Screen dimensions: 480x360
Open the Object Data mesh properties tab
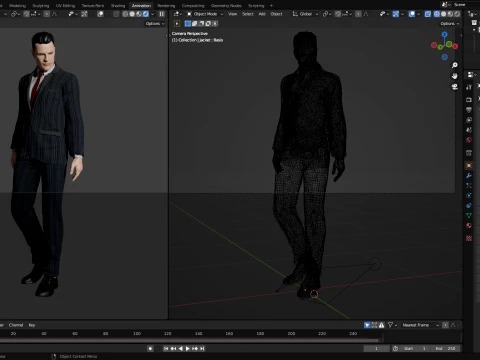469,215
